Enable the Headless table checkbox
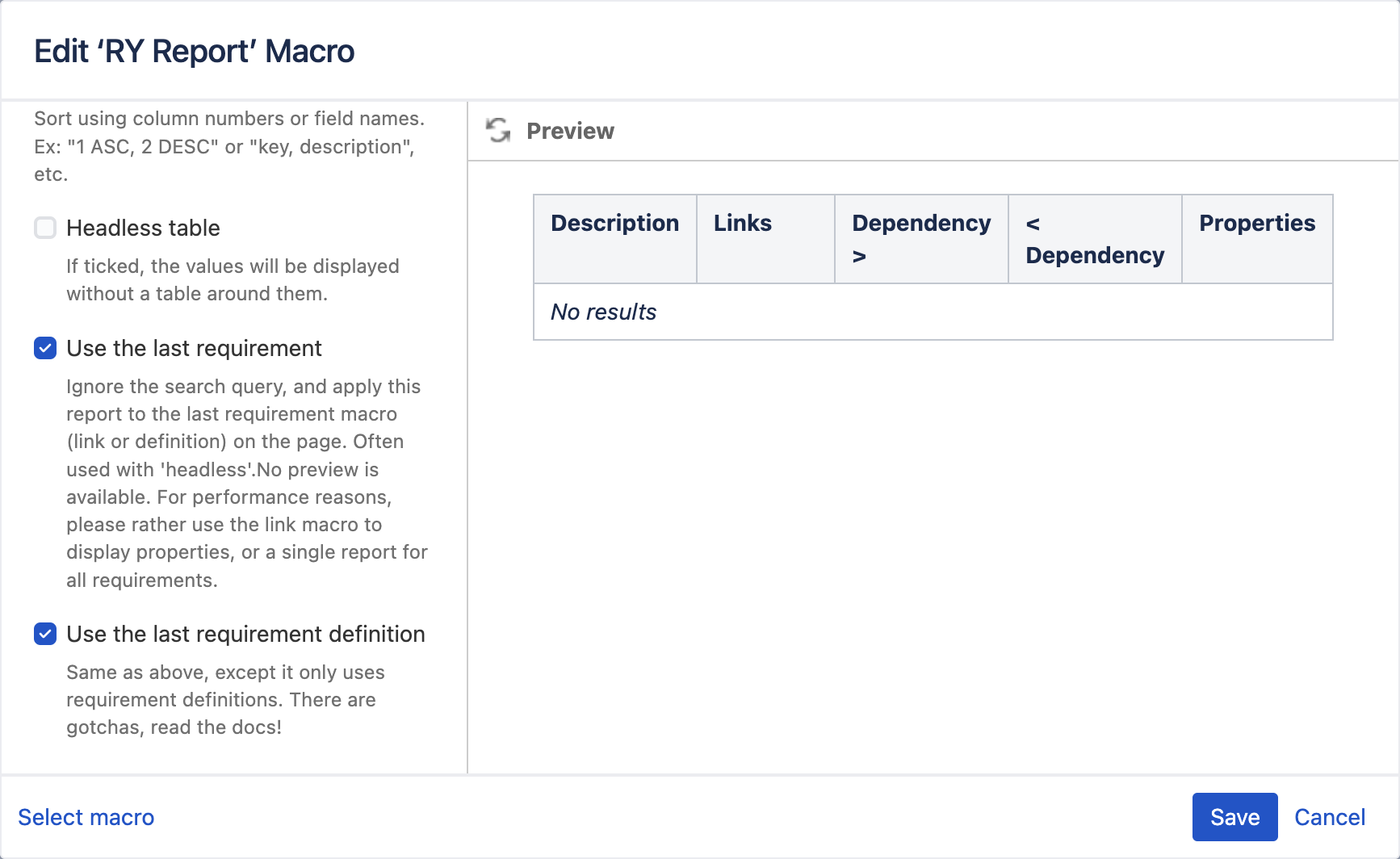Image resolution: width=1400 pixels, height=859 pixels. [45, 228]
